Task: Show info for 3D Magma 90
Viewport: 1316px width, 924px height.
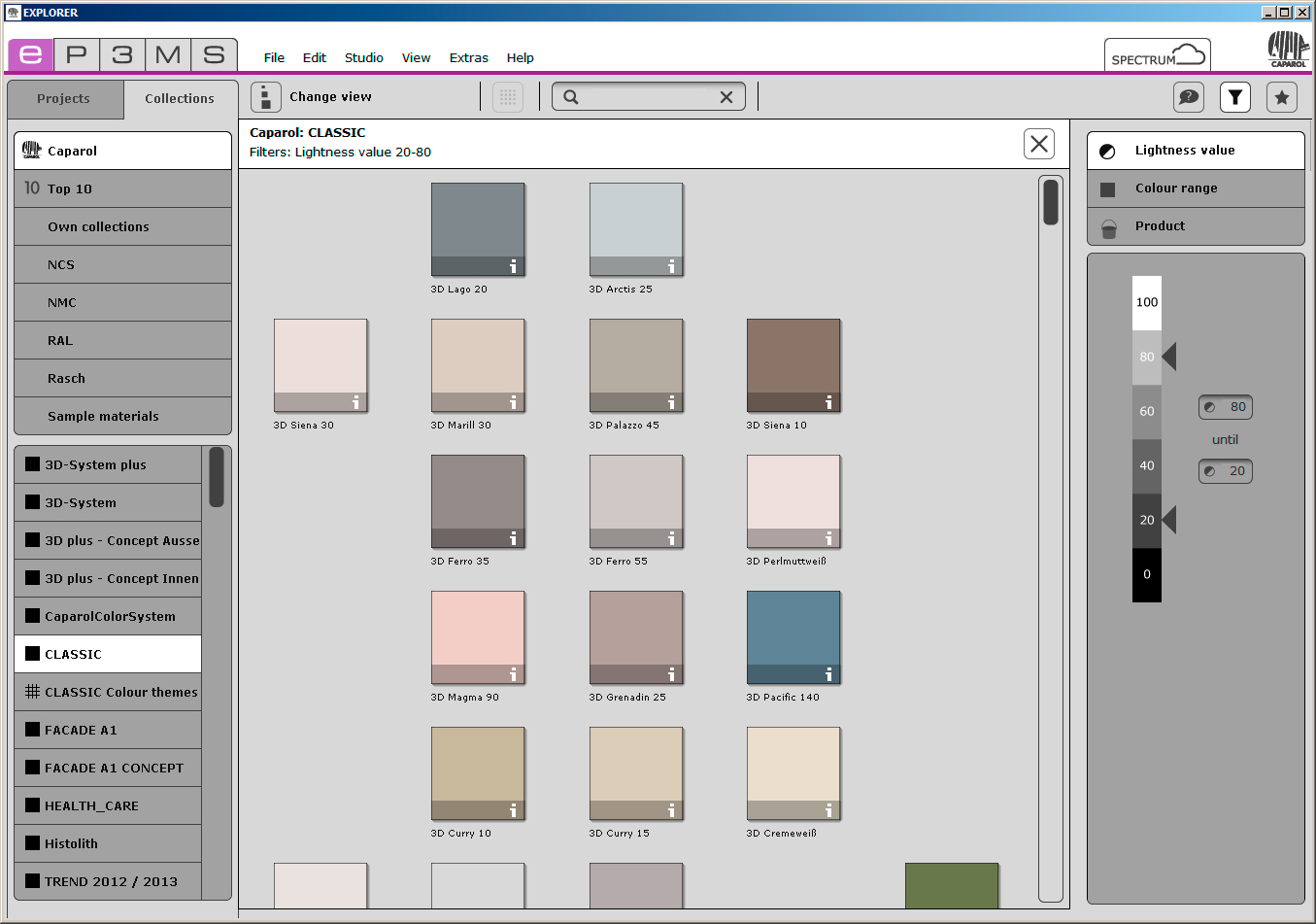Action: 513,674
